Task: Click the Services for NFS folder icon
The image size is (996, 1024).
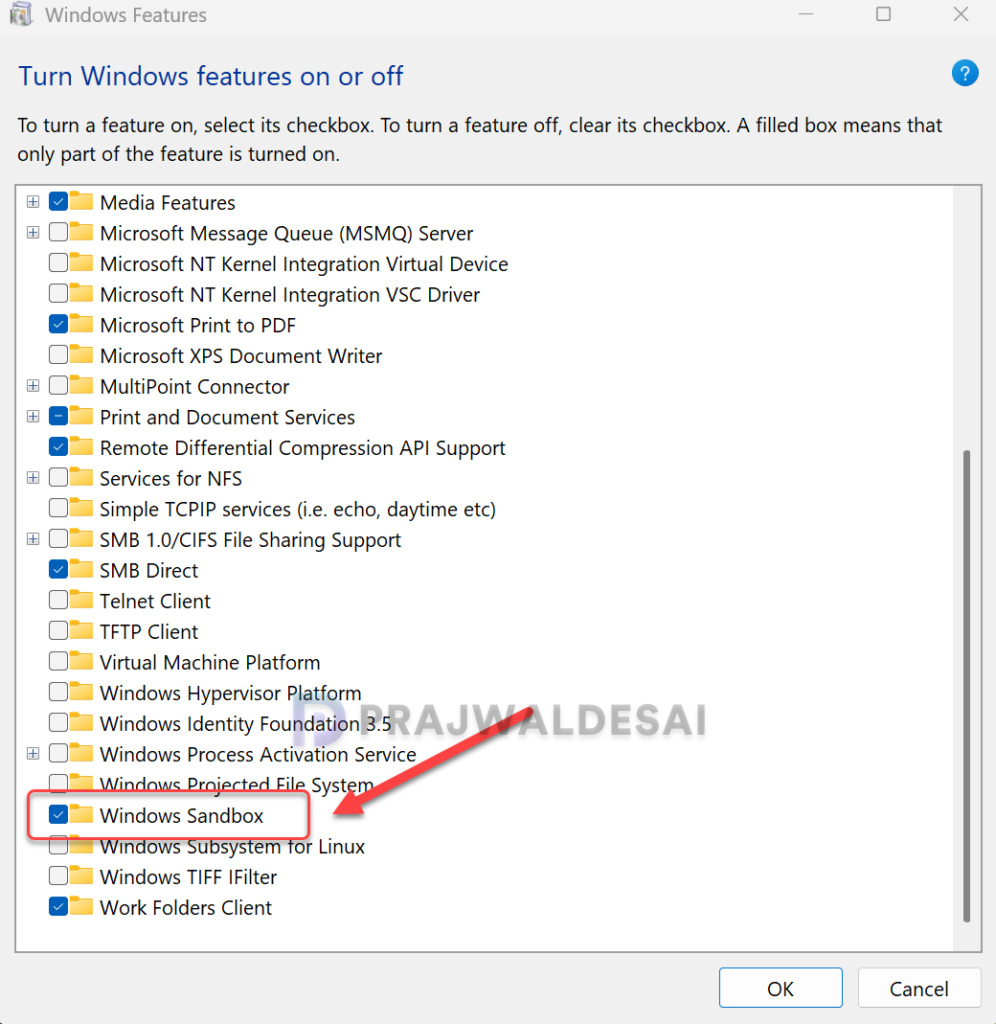Action: click(x=82, y=477)
